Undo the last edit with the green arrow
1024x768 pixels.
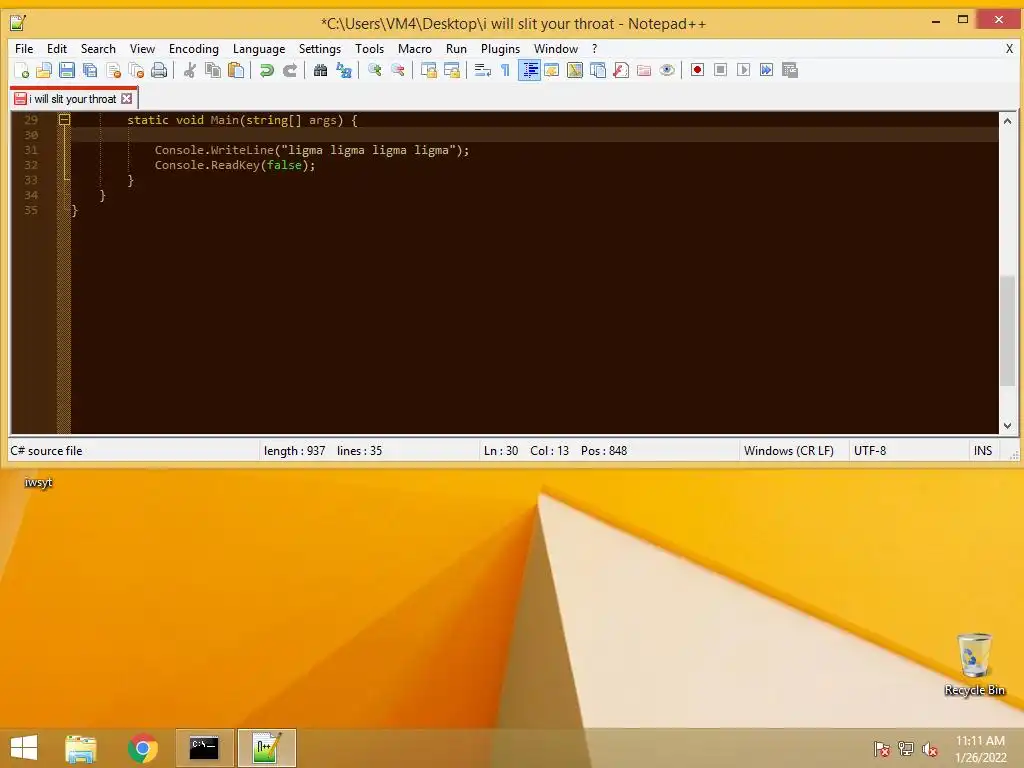[266, 70]
